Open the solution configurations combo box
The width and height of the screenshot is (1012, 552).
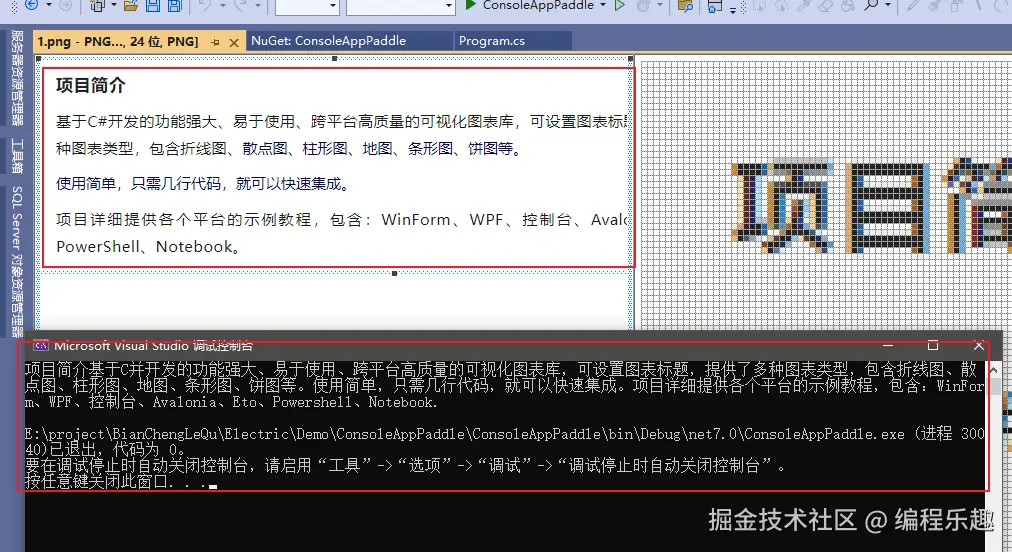[307, 6]
